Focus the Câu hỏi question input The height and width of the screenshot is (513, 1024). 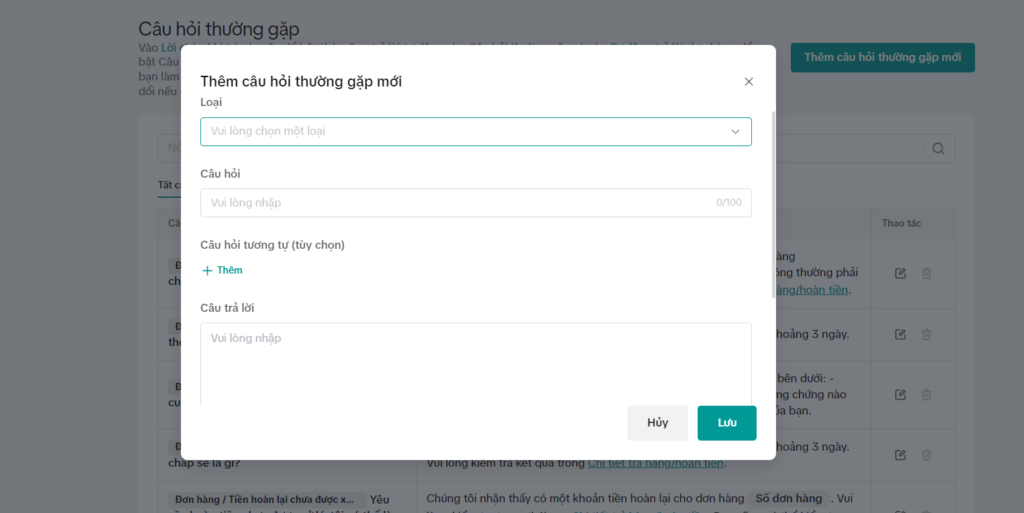pos(475,202)
